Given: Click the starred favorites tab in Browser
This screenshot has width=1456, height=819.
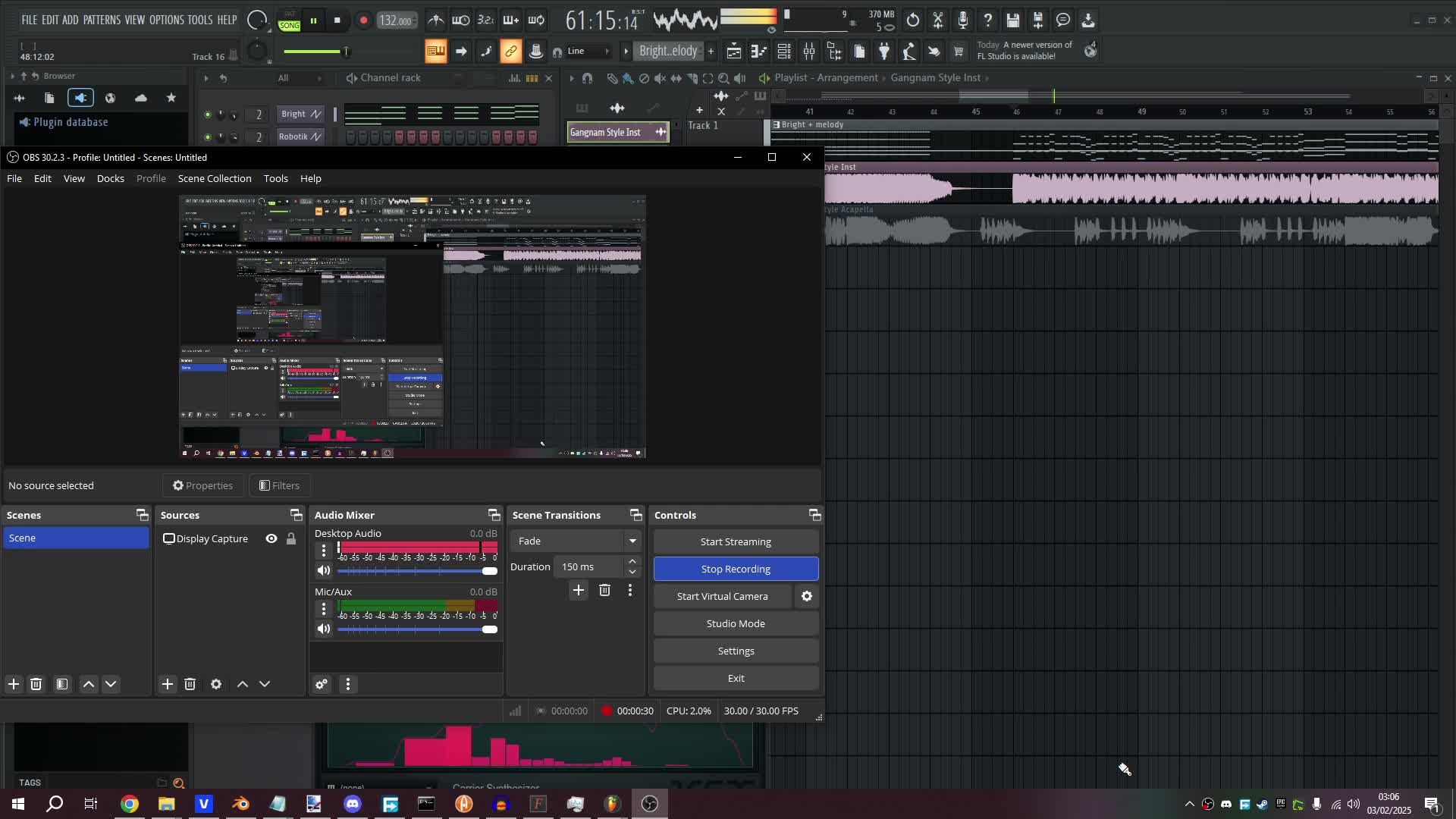Looking at the screenshot, I should click(x=171, y=98).
